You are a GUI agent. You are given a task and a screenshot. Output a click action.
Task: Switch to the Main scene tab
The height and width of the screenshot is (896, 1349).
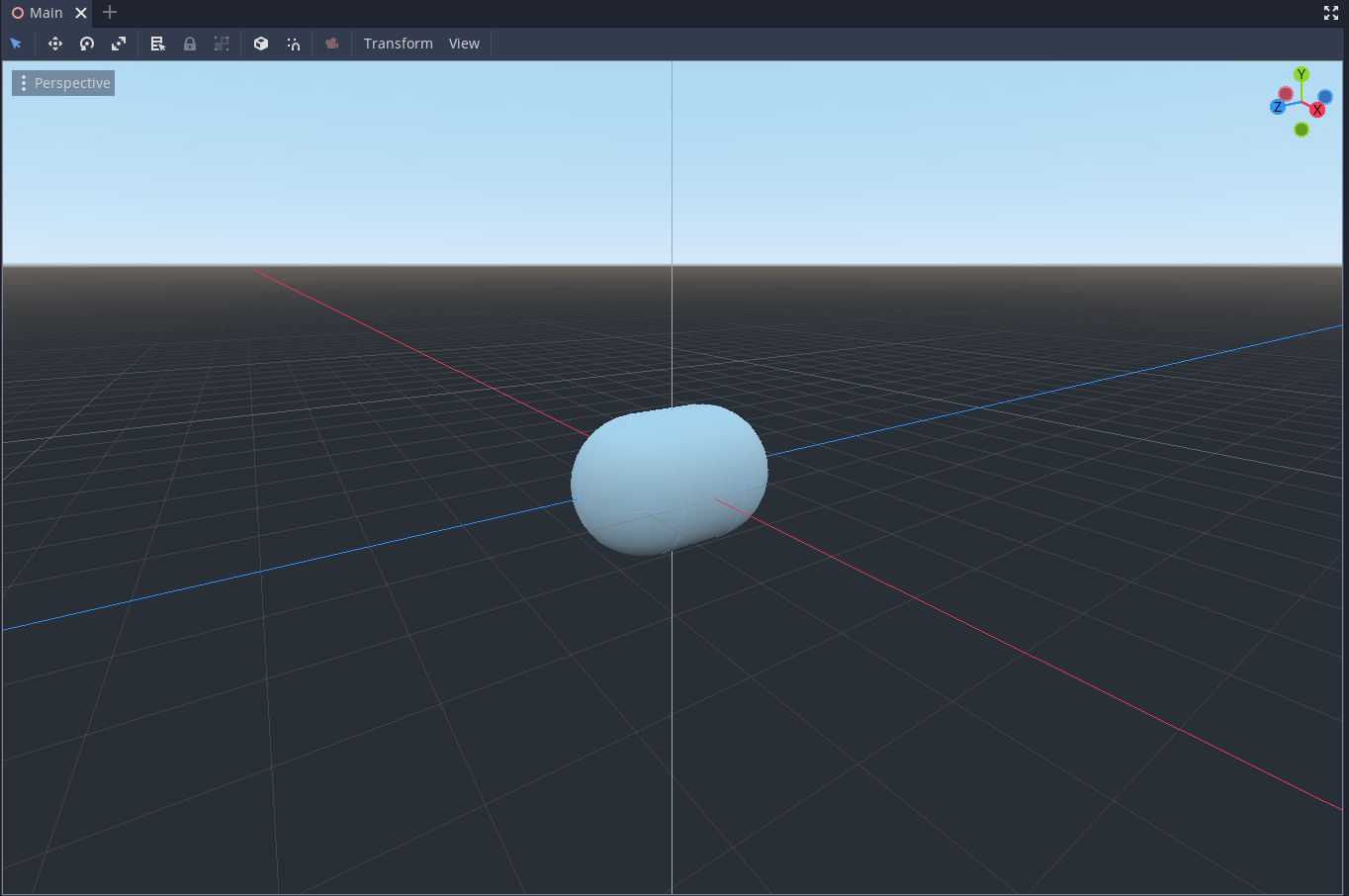[39, 13]
